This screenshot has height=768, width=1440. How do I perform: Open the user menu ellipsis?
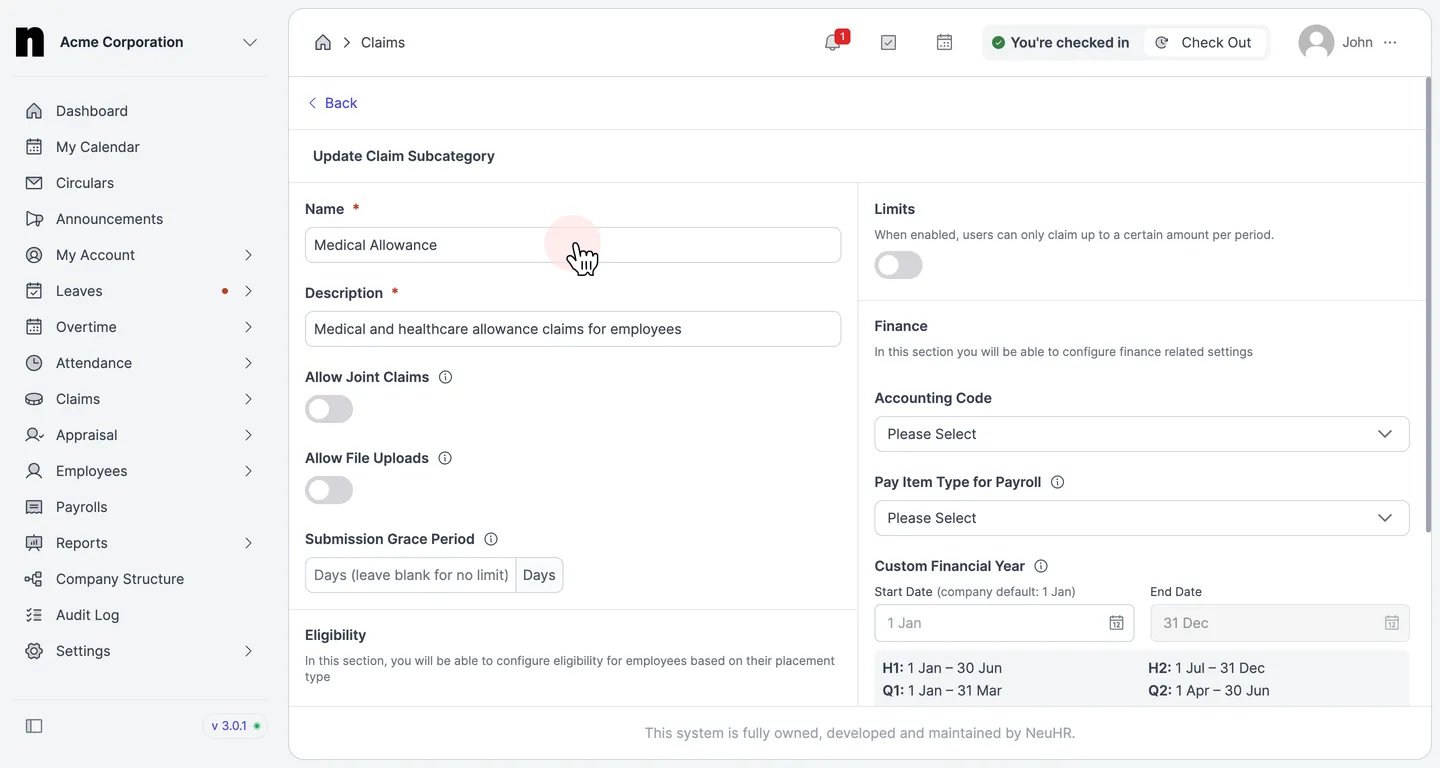click(x=1390, y=42)
